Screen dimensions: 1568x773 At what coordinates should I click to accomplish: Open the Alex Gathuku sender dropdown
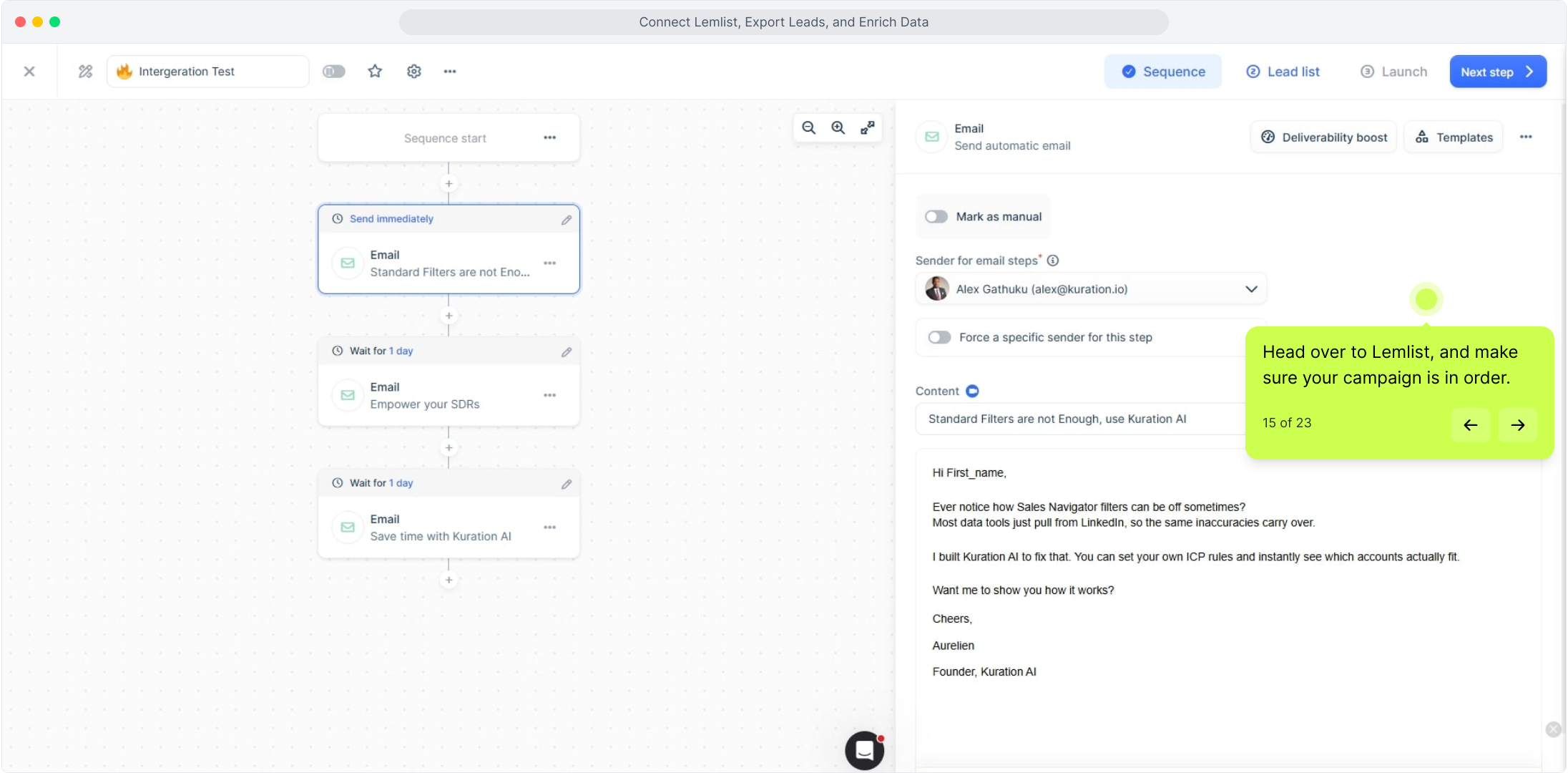[x=1091, y=289]
